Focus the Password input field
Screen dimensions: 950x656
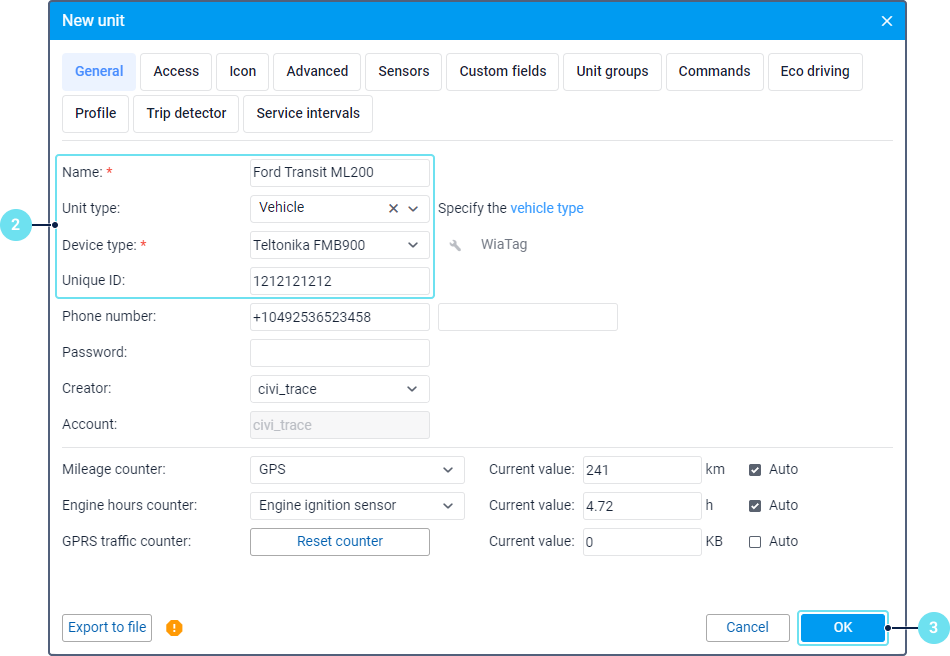(340, 353)
